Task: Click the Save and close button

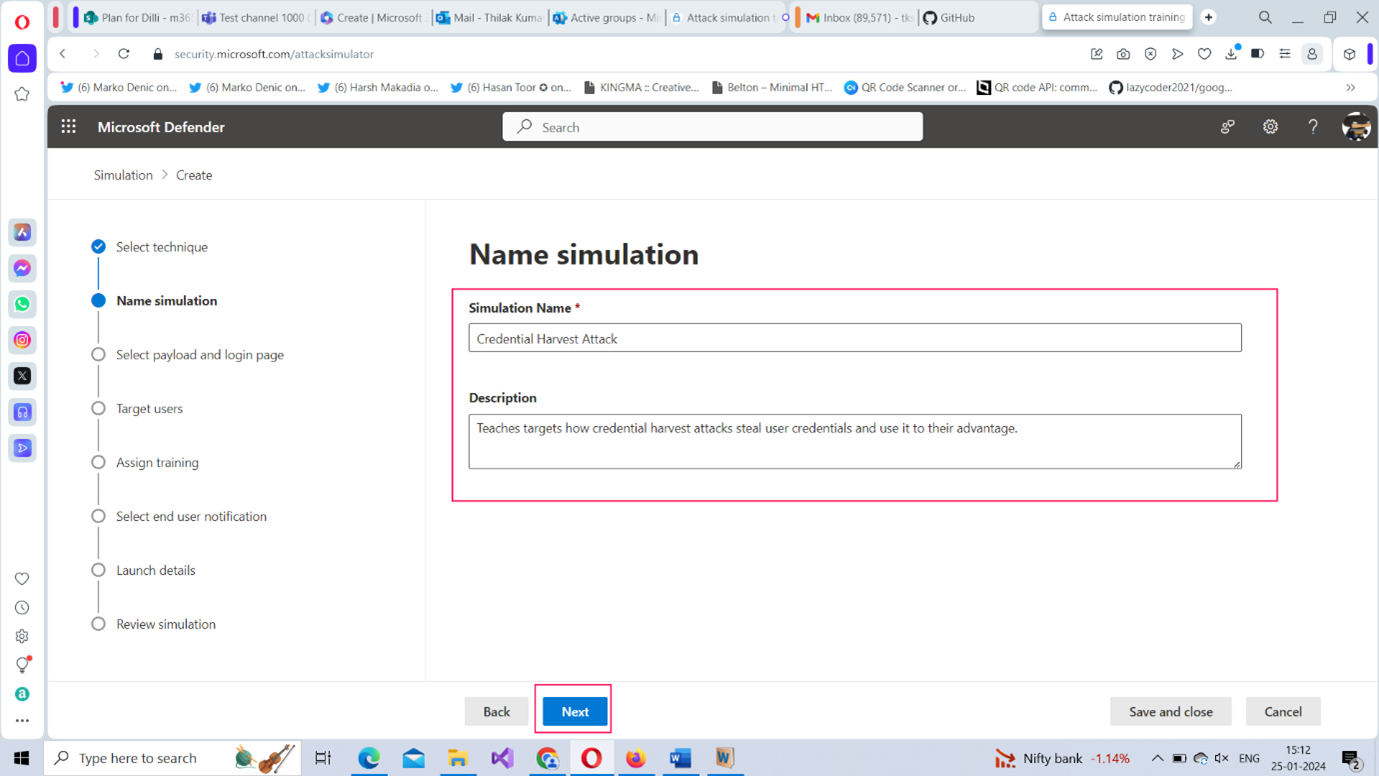Action: point(1170,712)
